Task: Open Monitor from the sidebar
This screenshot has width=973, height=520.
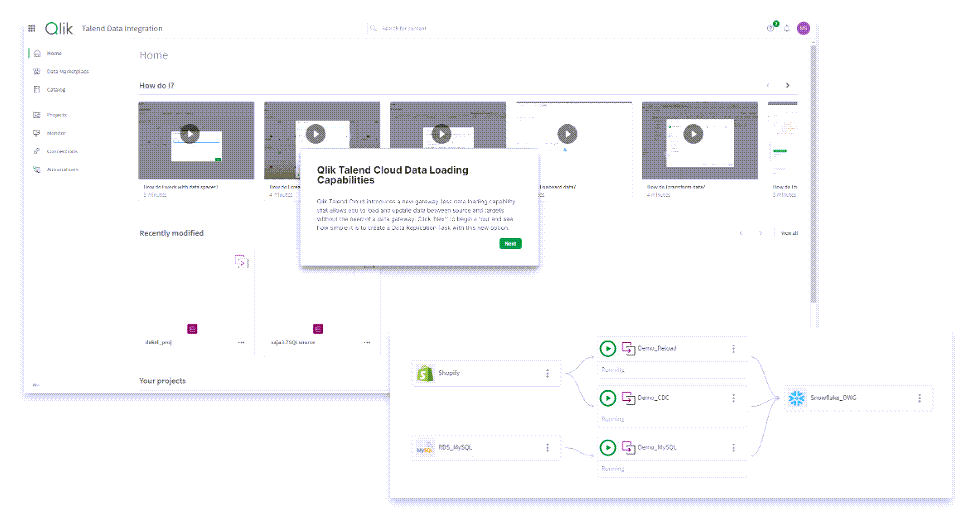Action: [x=56, y=133]
